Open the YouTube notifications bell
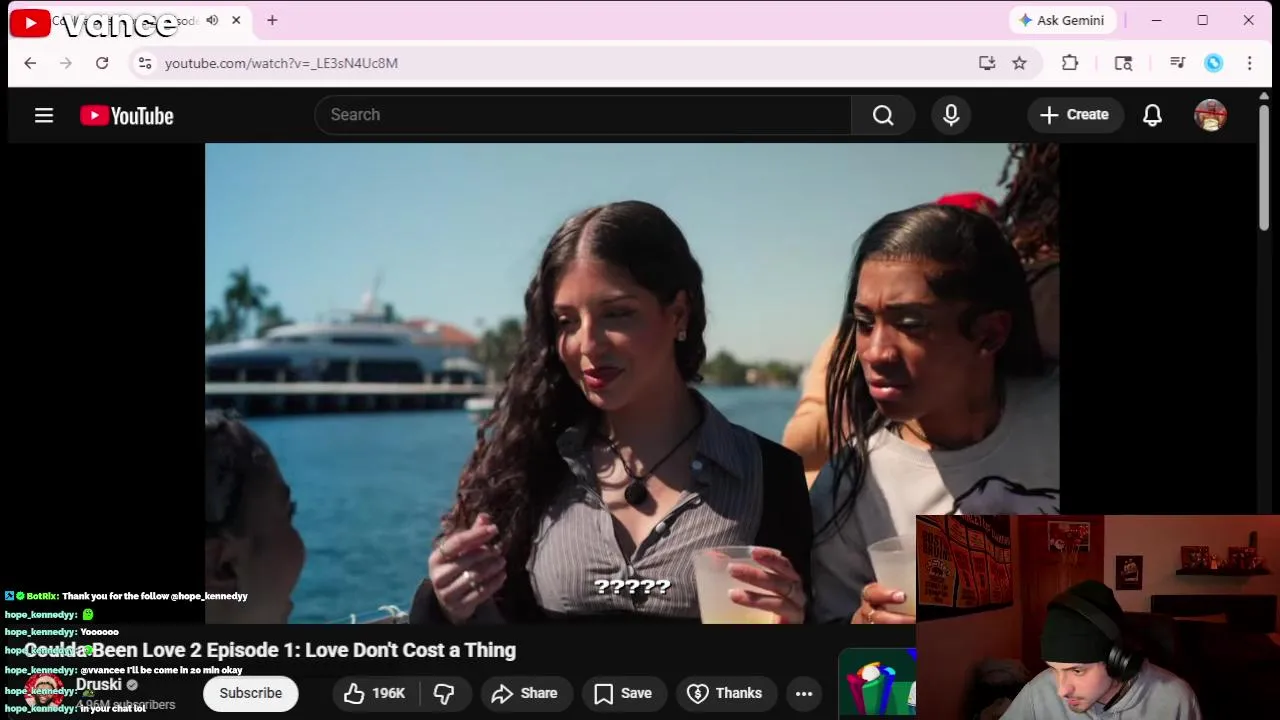1280x720 pixels. [1152, 115]
